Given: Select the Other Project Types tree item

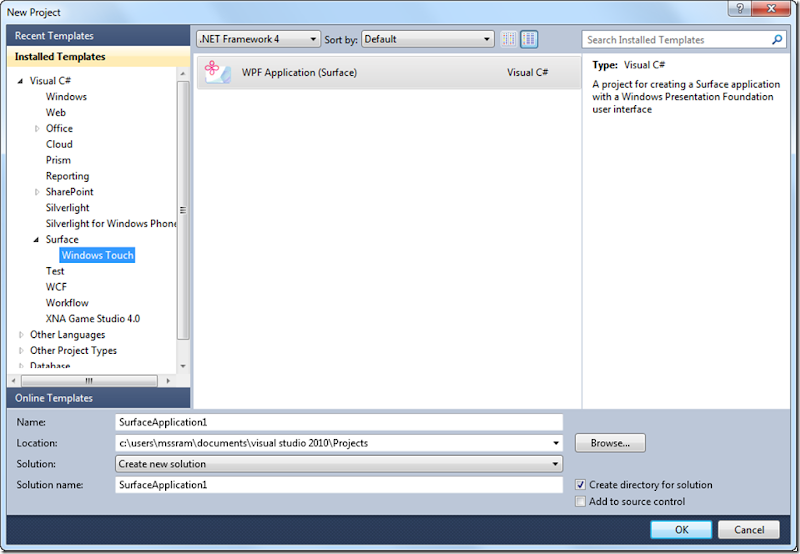Looking at the screenshot, I should pyautogui.click(x=73, y=350).
